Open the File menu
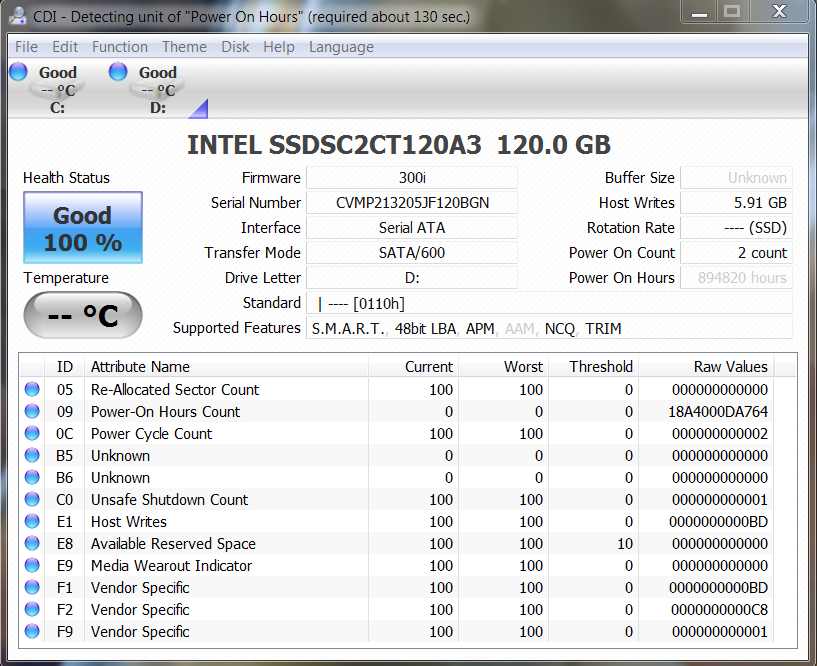The width and height of the screenshot is (817, 666). [x=26, y=47]
